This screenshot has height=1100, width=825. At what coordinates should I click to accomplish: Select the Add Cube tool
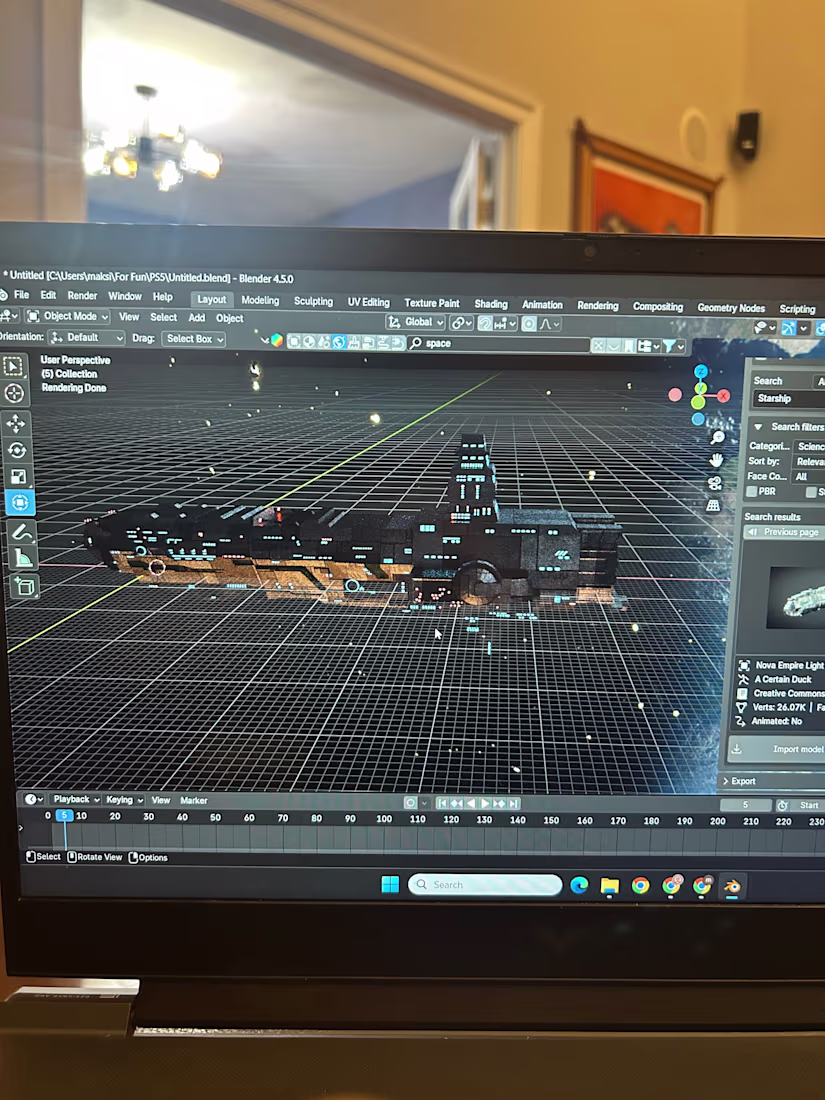click(25, 586)
